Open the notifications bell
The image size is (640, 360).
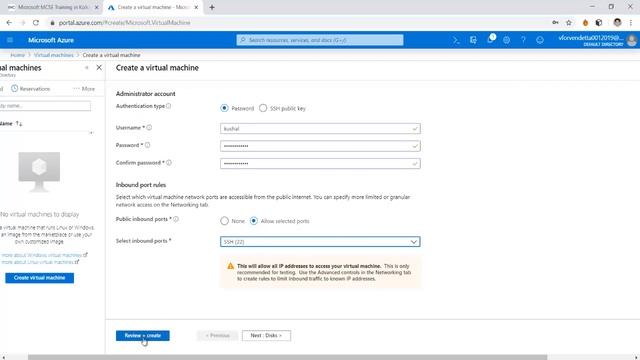(x=490, y=40)
